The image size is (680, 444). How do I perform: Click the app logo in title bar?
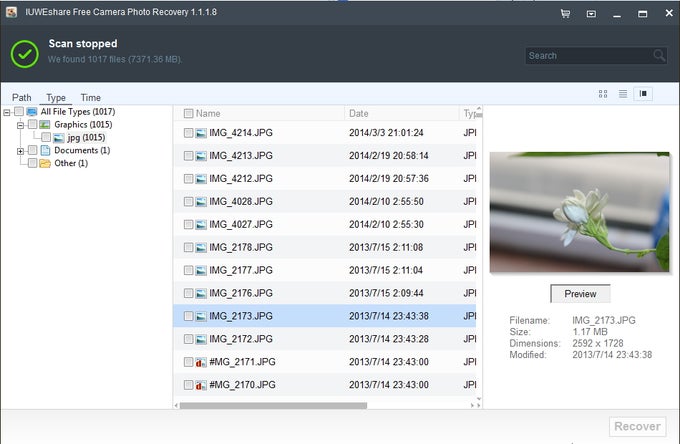click(x=11, y=12)
